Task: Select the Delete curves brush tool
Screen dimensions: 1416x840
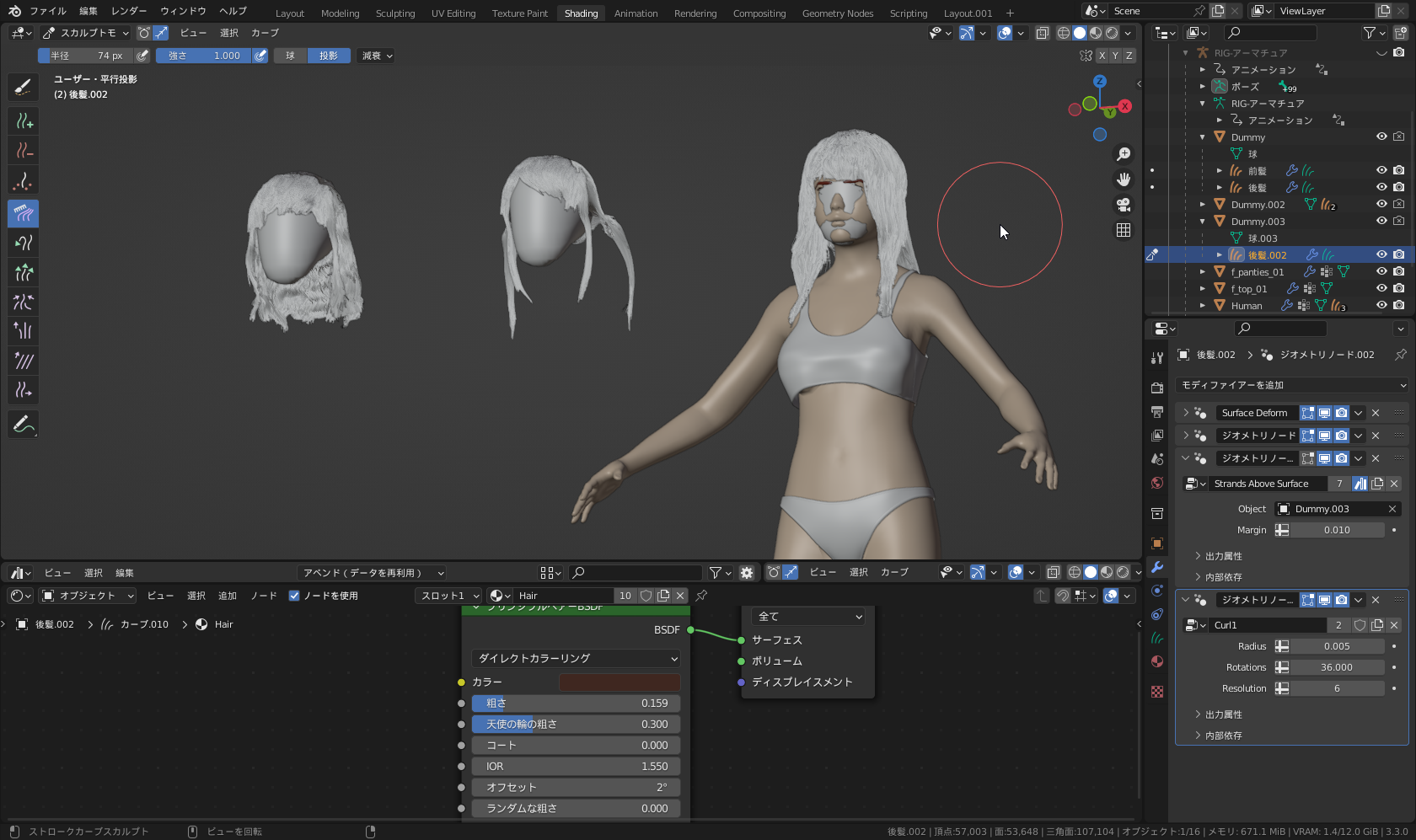Action: coord(24,151)
